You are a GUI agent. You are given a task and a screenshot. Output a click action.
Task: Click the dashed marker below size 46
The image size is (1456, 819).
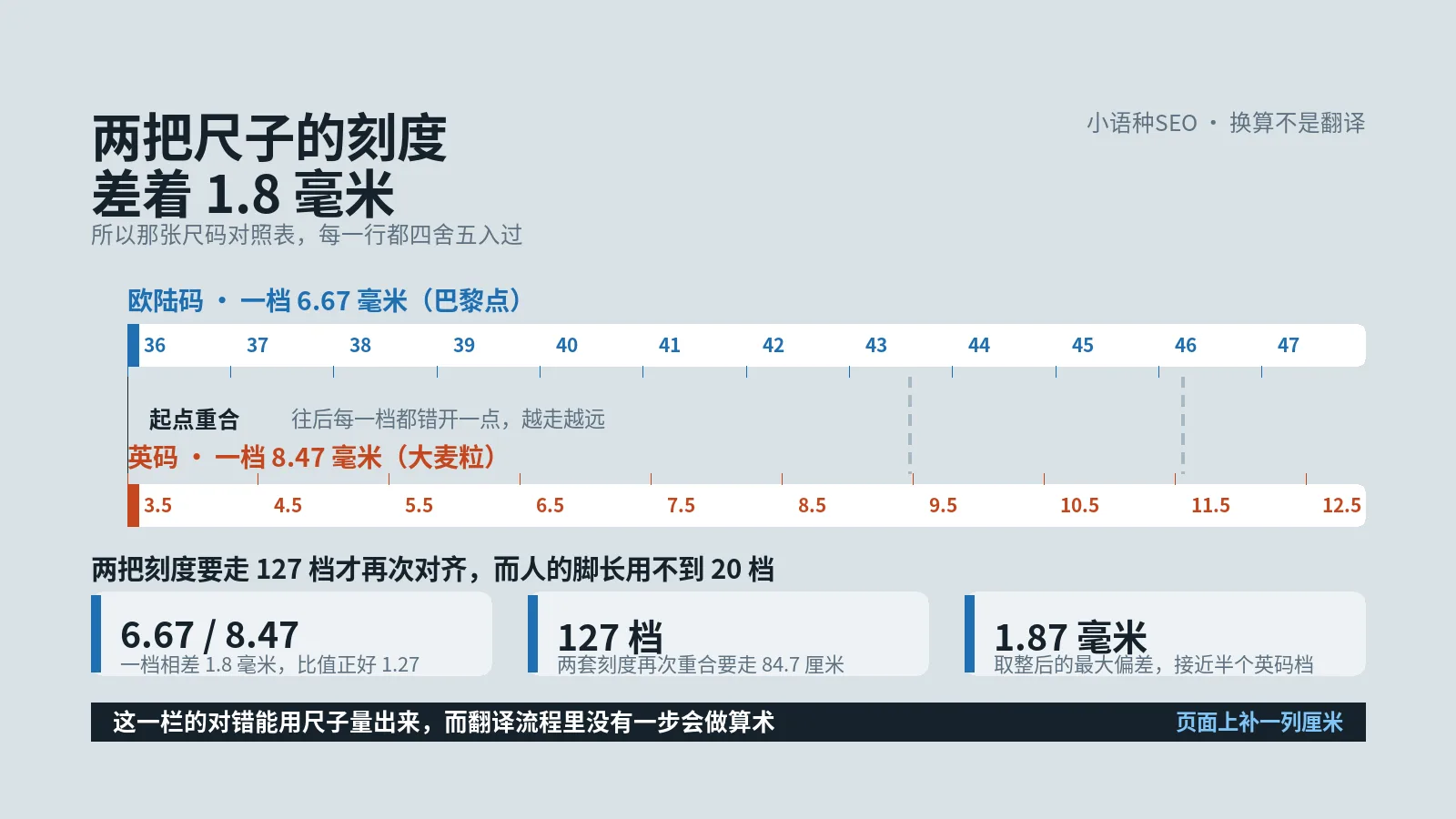coord(1183,425)
